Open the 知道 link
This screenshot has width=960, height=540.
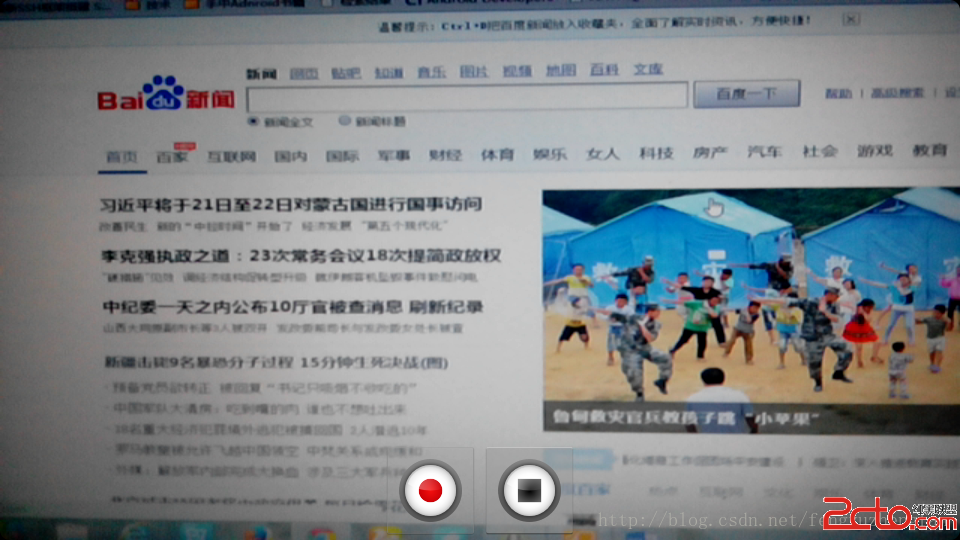[389, 73]
